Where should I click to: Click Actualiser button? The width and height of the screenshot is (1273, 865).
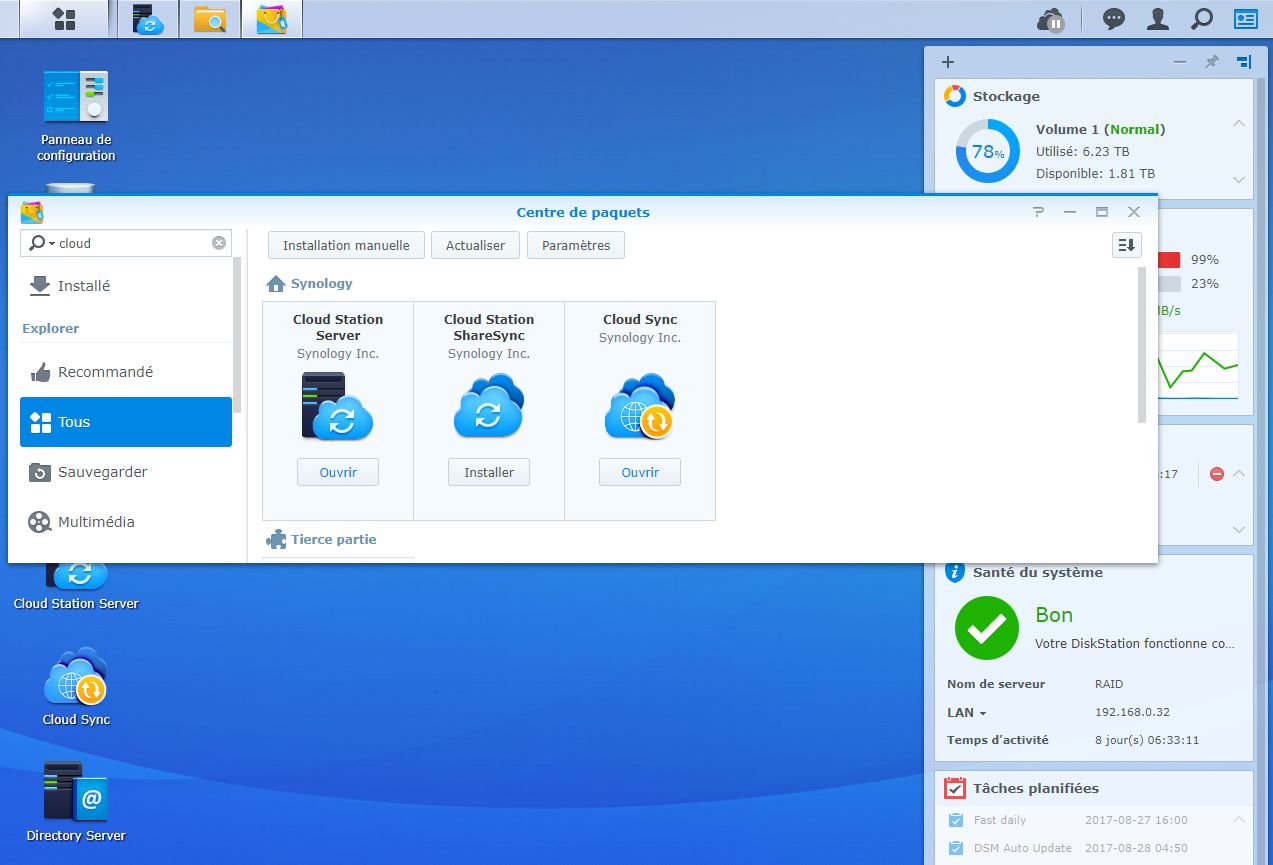coord(476,245)
